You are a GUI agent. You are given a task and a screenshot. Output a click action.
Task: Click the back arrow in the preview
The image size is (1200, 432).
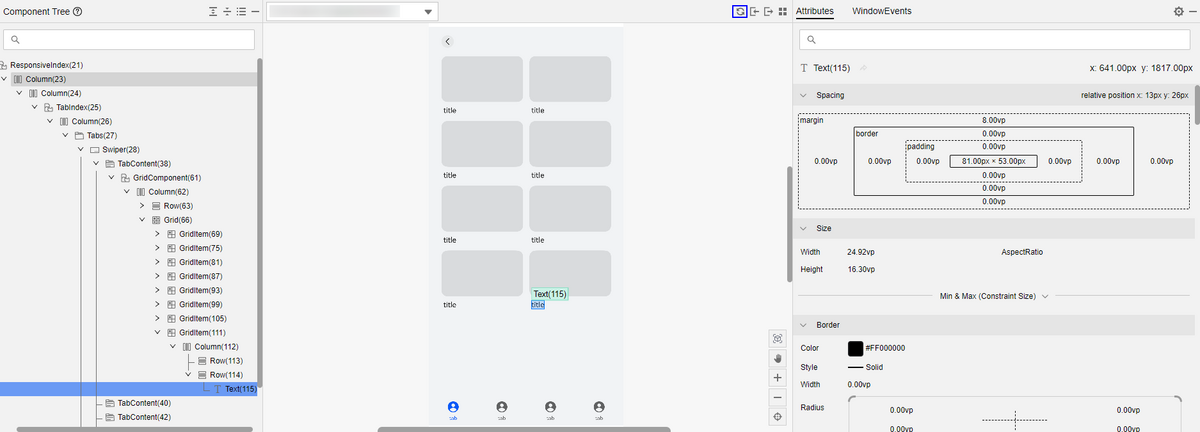click(447, 41)
